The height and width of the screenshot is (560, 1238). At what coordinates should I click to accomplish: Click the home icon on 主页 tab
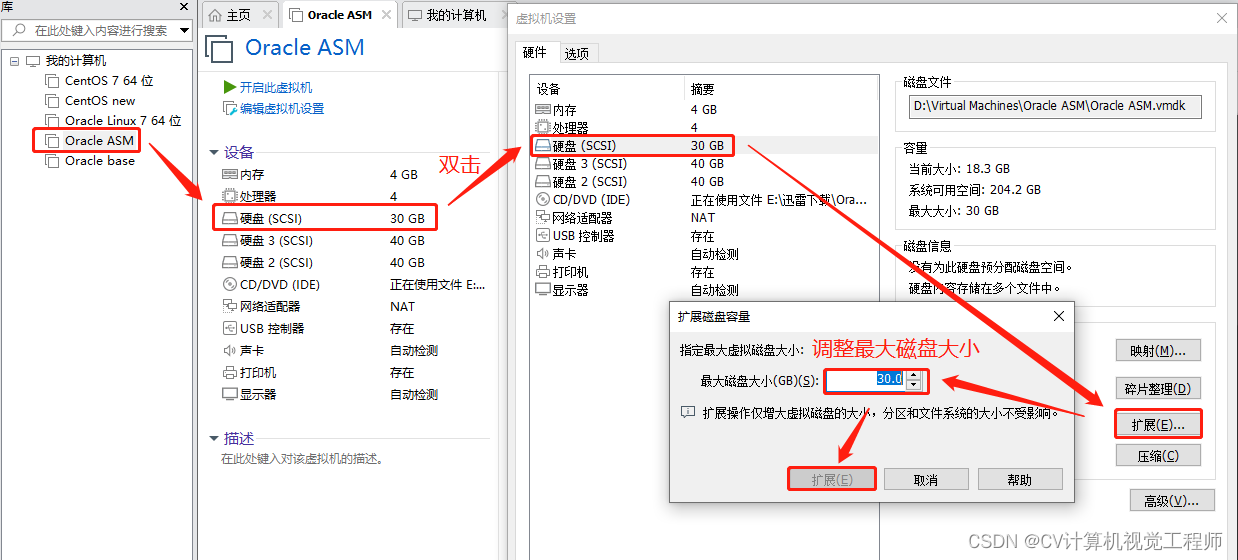(215, 15)
